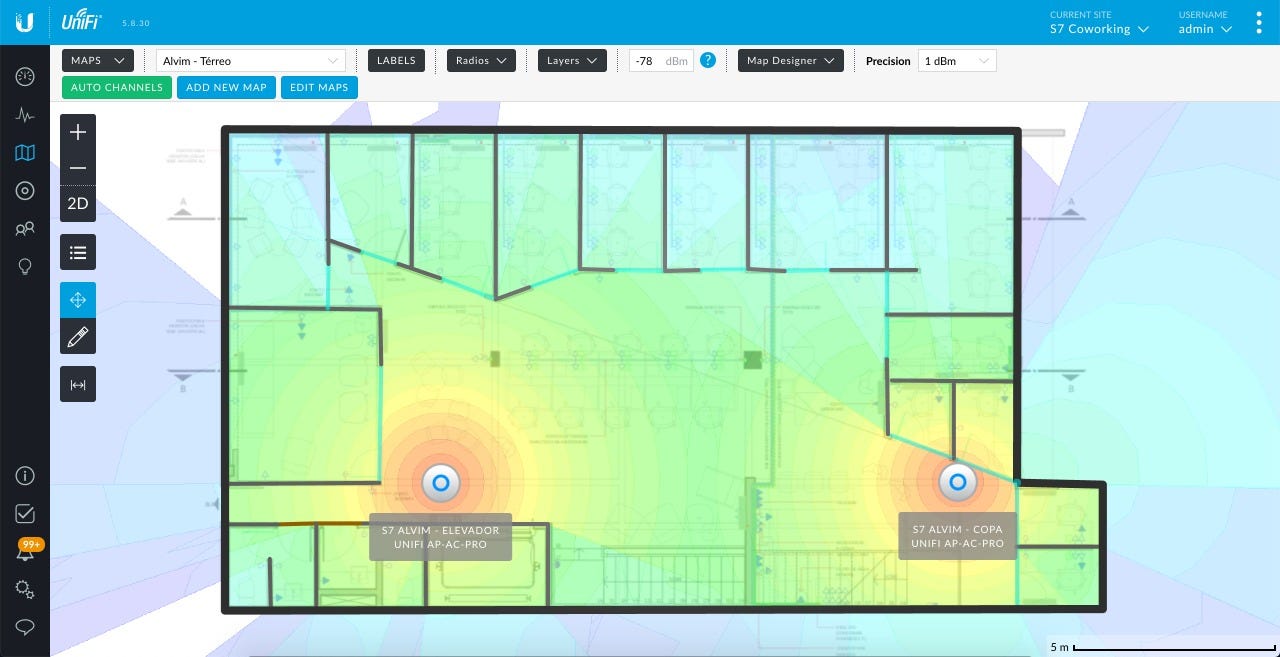
Task: Select the S7 ALVIM - COPA access point
Action: click(957, 482)
